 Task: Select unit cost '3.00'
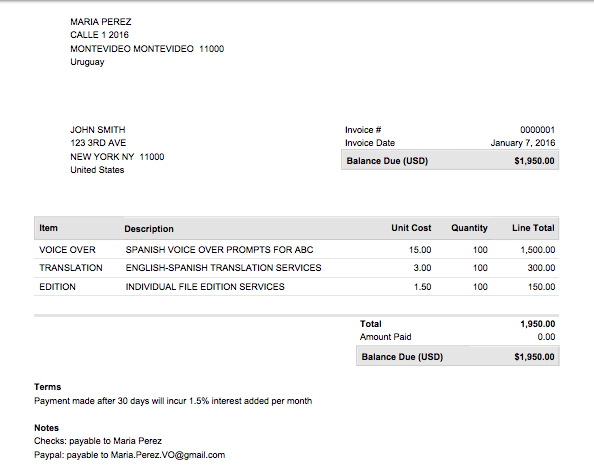click(422, 268)
